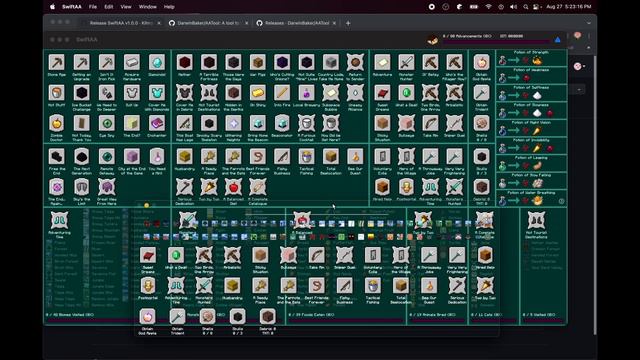Click the Advancements overall progress bar
The width and height of the screenshot is (640, 360).
tap(496, 42)
